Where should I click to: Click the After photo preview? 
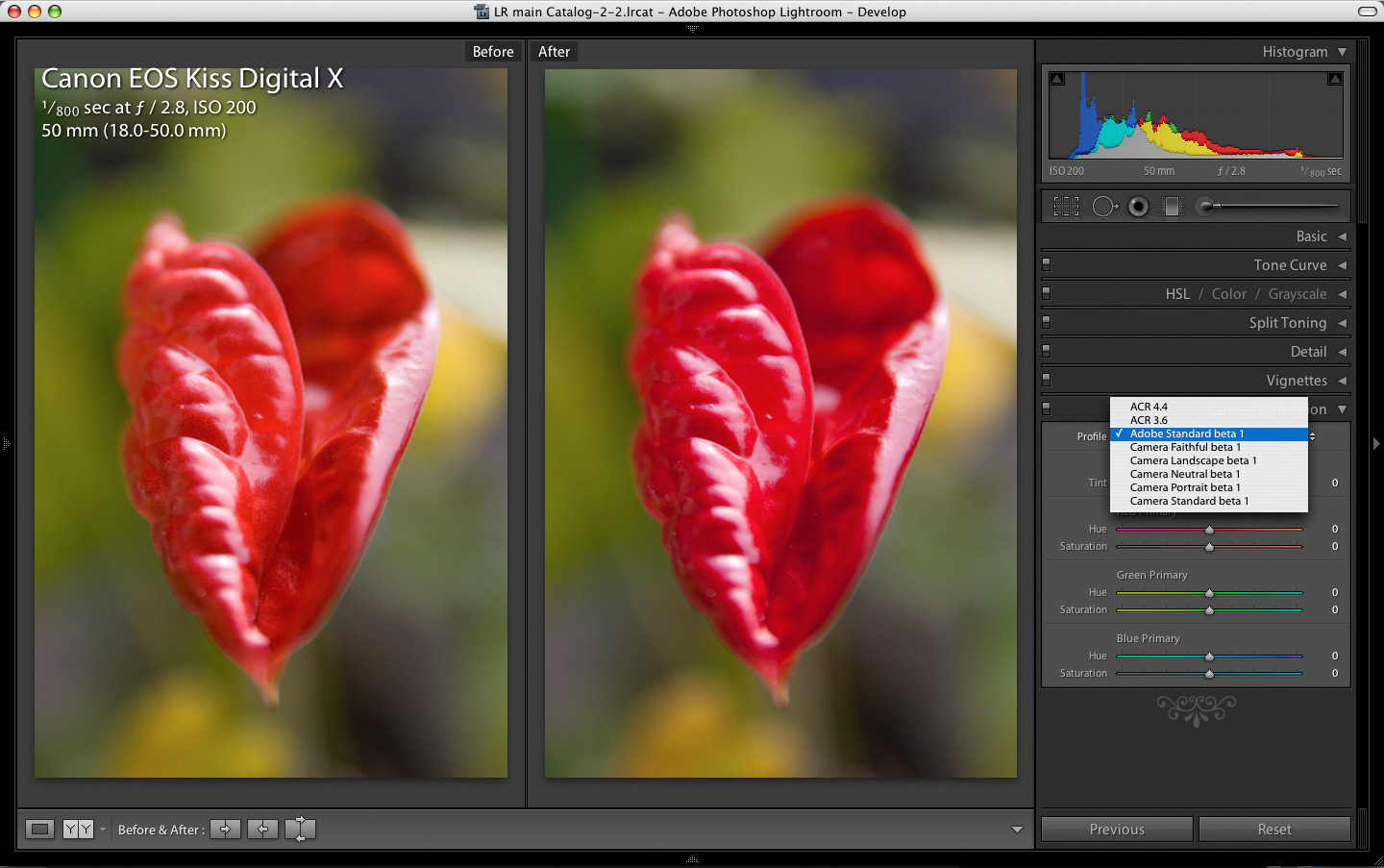[780, 423]
